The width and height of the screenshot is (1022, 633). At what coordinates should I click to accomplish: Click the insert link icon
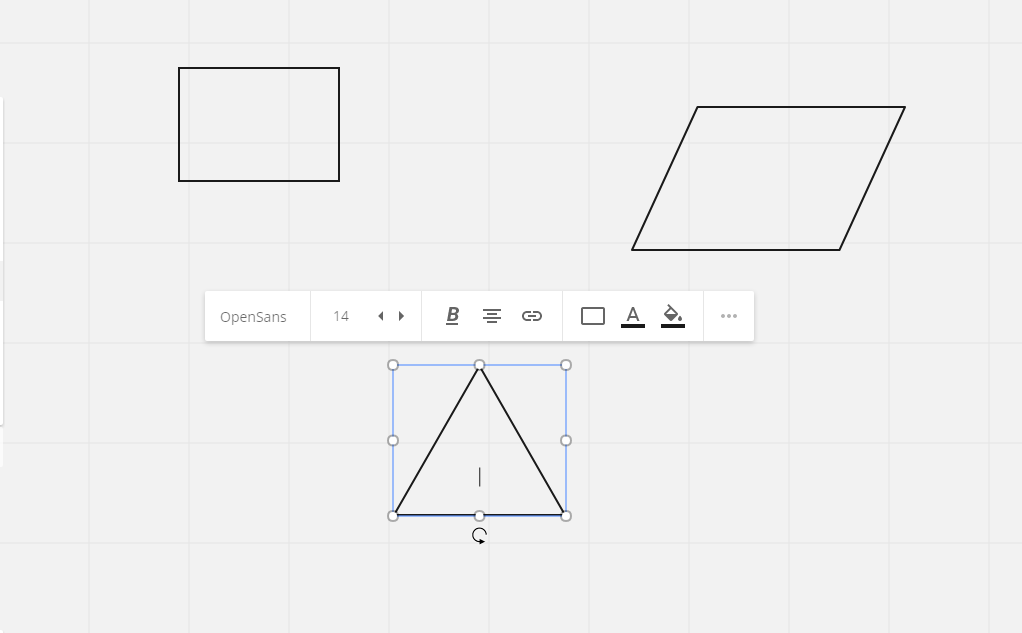pos(532,316)
